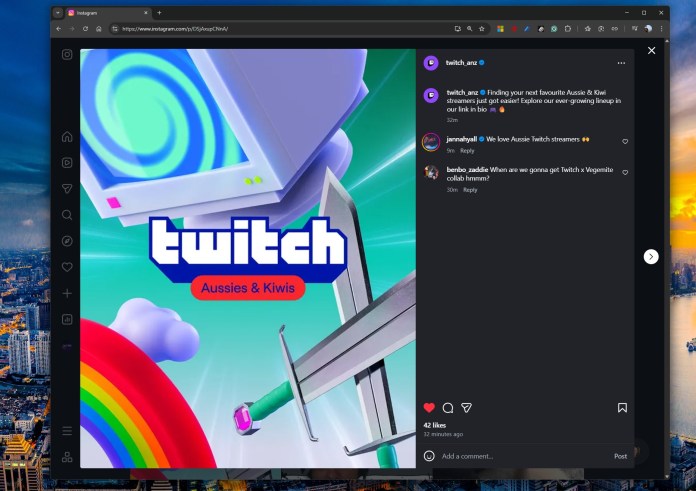
Task: Click the comment bubble icon under post
Action: [x=448, y=408]
